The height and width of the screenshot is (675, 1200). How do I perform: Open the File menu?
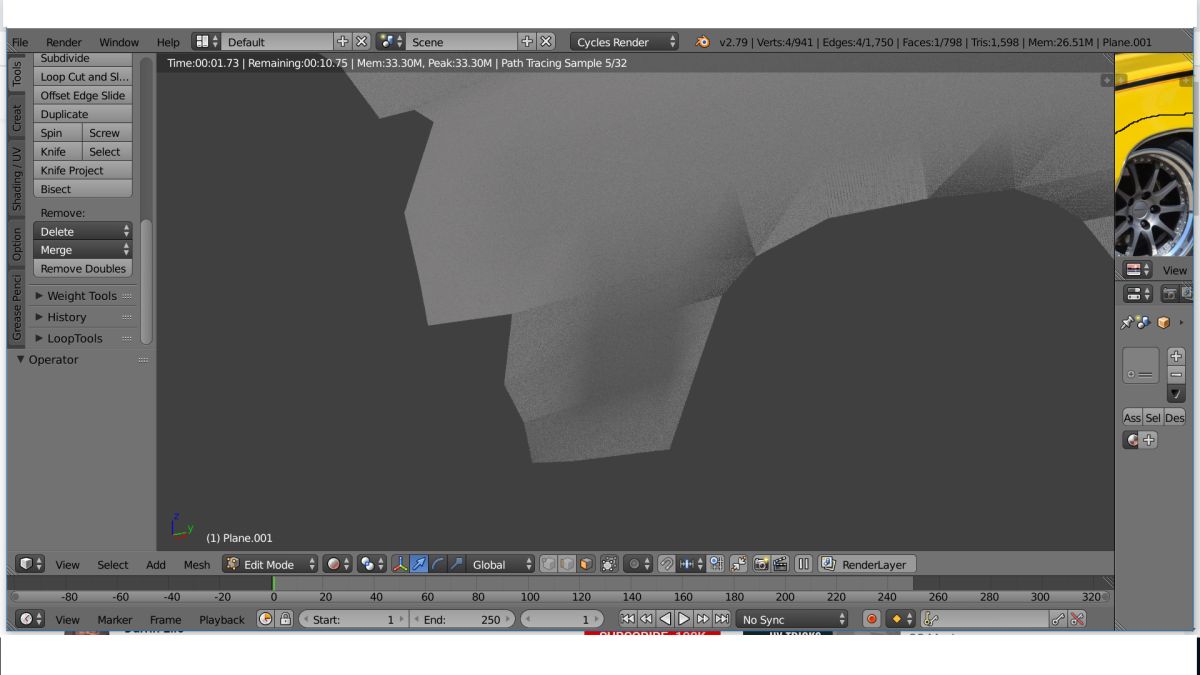tap(20, 42)
